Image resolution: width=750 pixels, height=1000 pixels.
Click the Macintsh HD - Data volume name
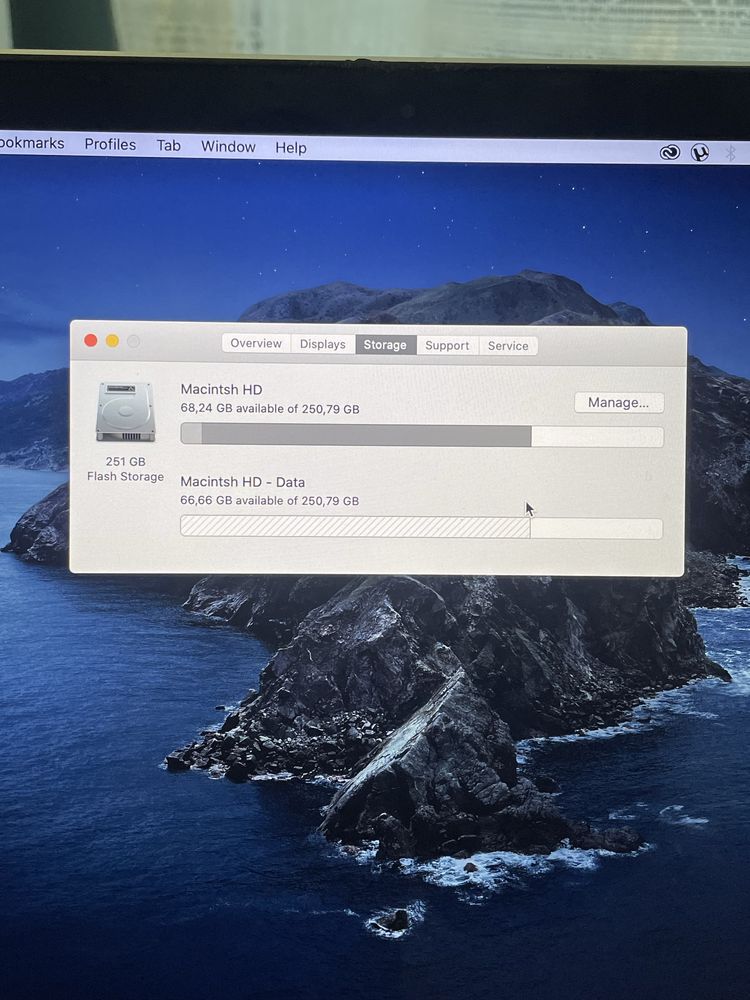tap(242, 482)
